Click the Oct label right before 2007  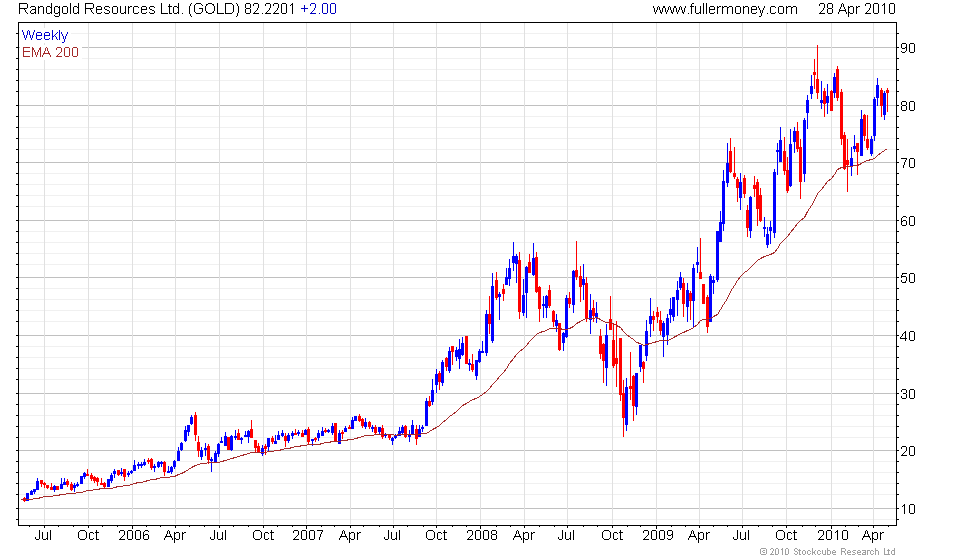tap(263, 535)
